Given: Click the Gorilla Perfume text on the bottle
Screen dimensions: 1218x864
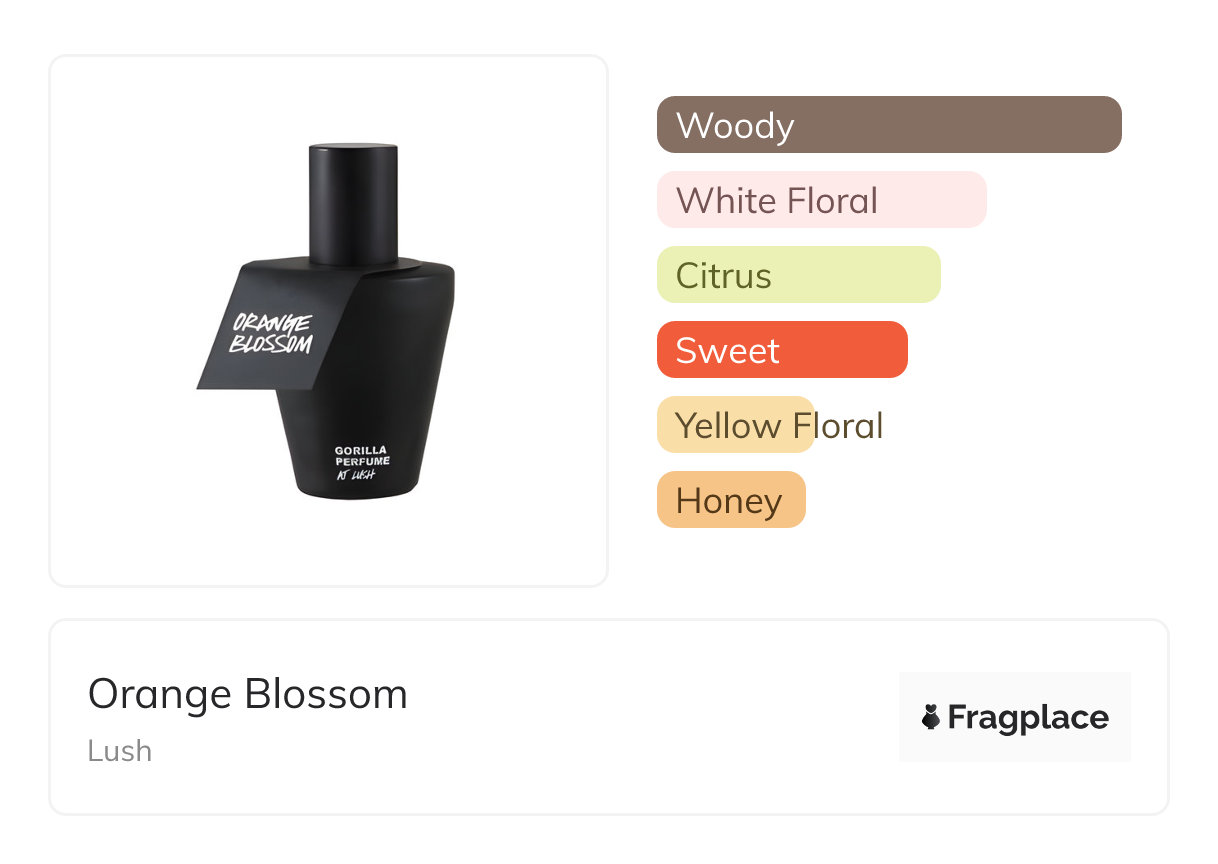Looking at the screenshot, I should click(x=362, y=456).
